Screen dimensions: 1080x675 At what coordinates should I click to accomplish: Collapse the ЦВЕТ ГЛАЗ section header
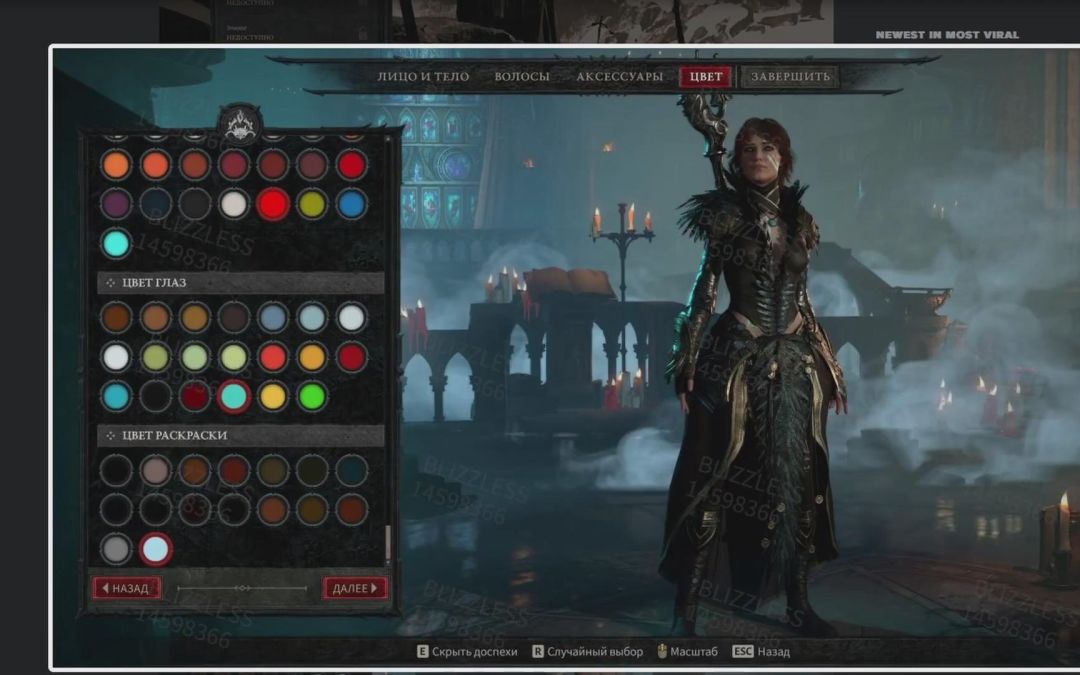pyautogui.click(x=240, y=282)
